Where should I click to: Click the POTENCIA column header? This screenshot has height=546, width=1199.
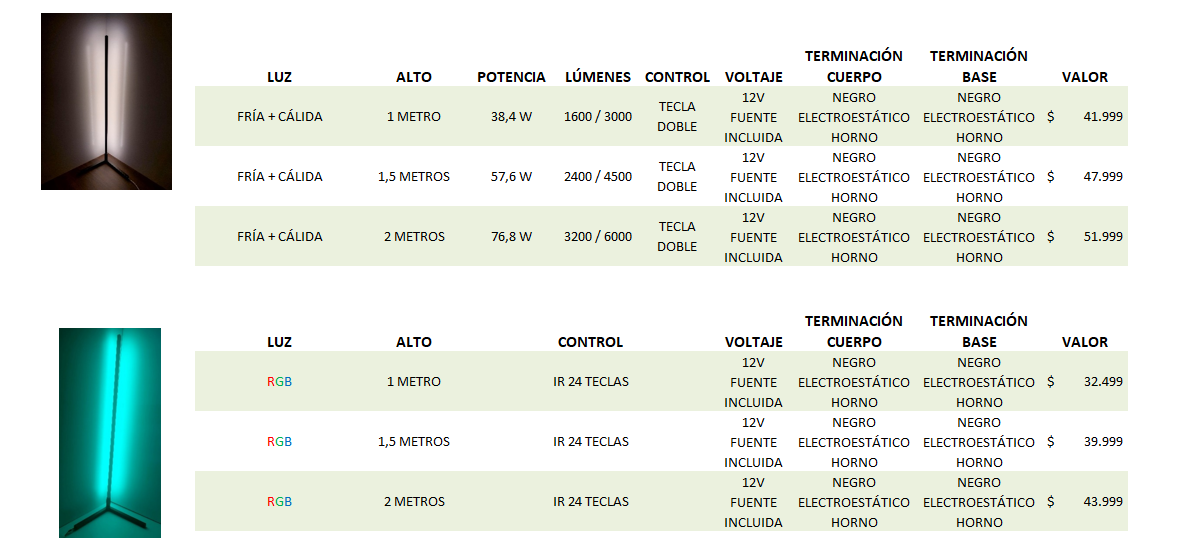(x=512, y=76)
